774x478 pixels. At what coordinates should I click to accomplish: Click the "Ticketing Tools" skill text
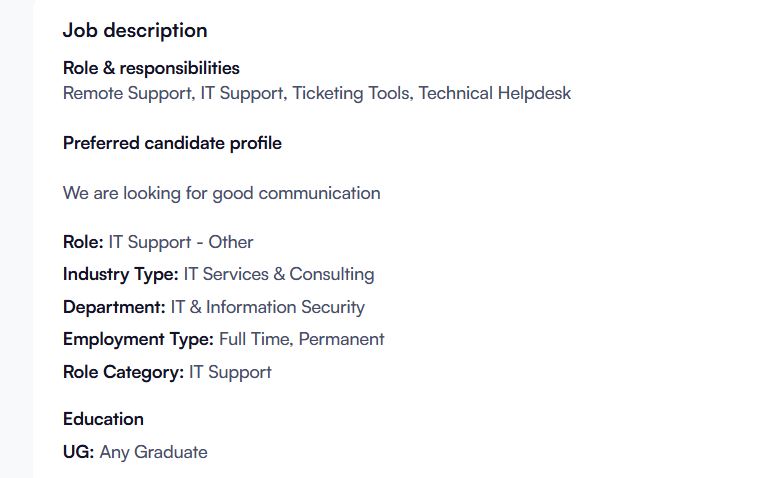(x=350, y=93)
